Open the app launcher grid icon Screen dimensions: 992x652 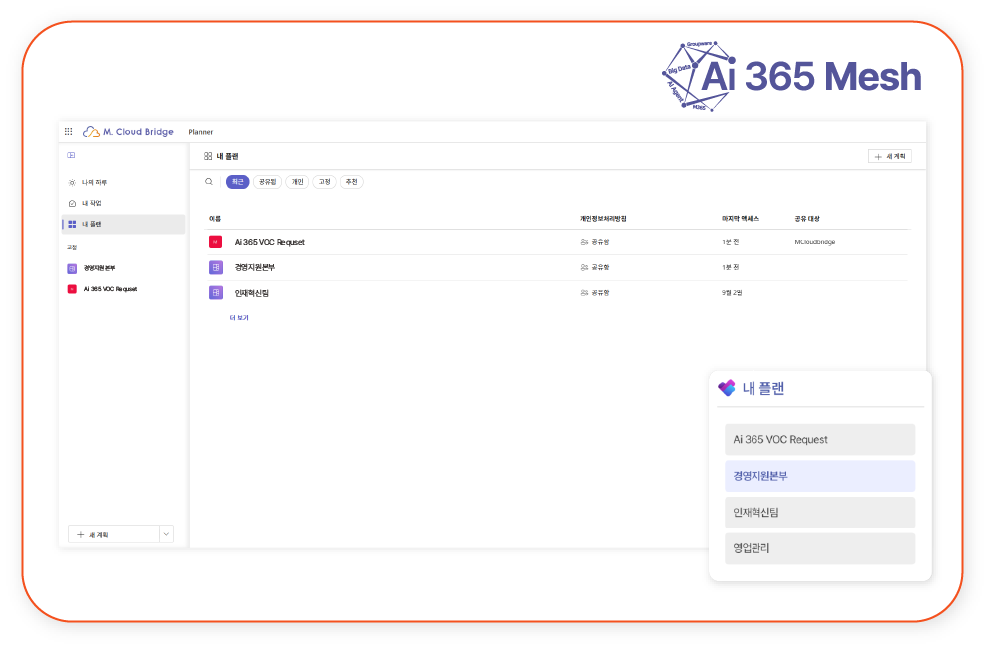pos(68,131)
